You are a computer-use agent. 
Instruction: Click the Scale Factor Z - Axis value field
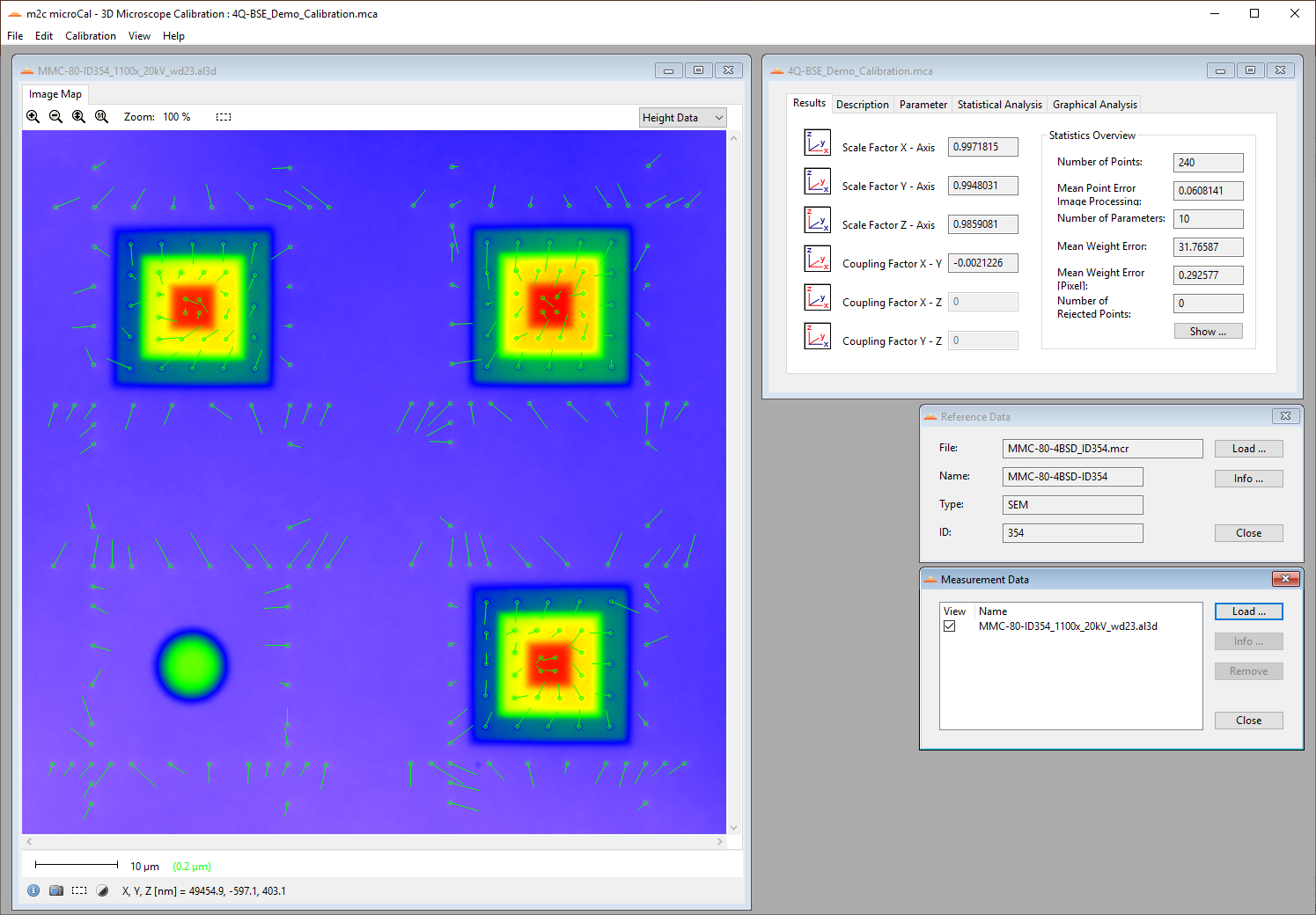(x=982, y=224)
